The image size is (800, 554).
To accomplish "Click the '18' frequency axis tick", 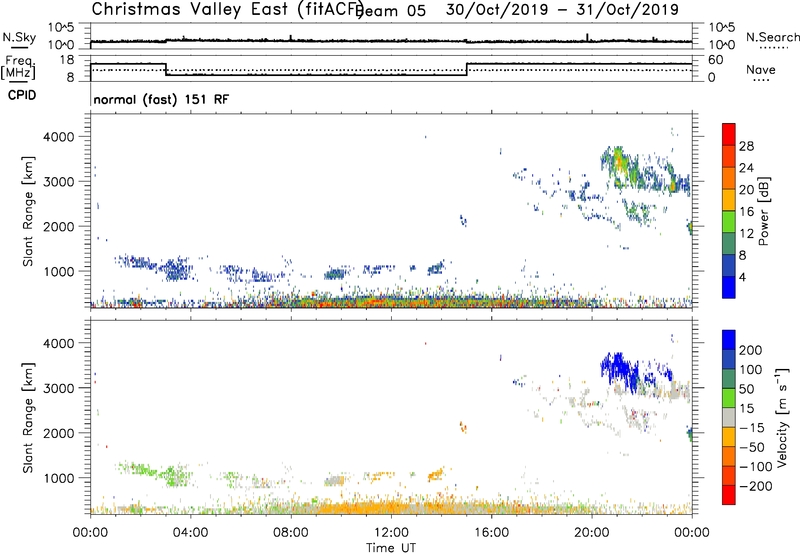I will (x=67, y=60).
